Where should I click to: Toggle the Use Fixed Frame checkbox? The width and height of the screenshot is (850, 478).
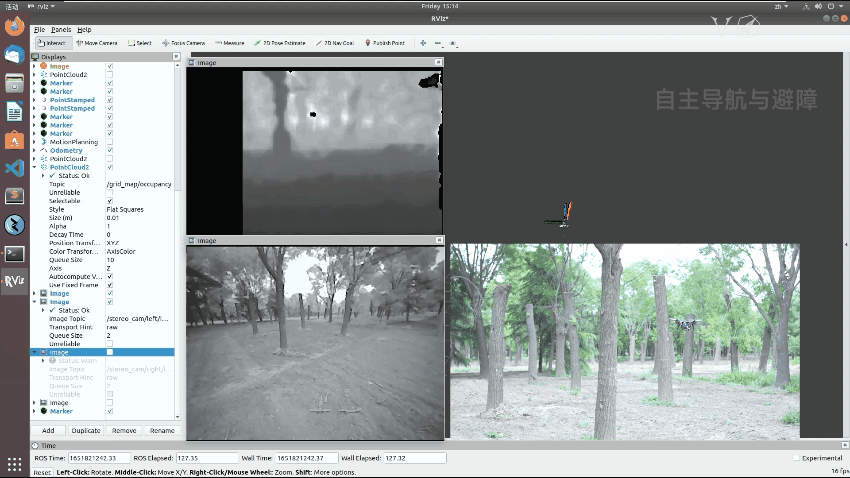(x=110, y=285)
